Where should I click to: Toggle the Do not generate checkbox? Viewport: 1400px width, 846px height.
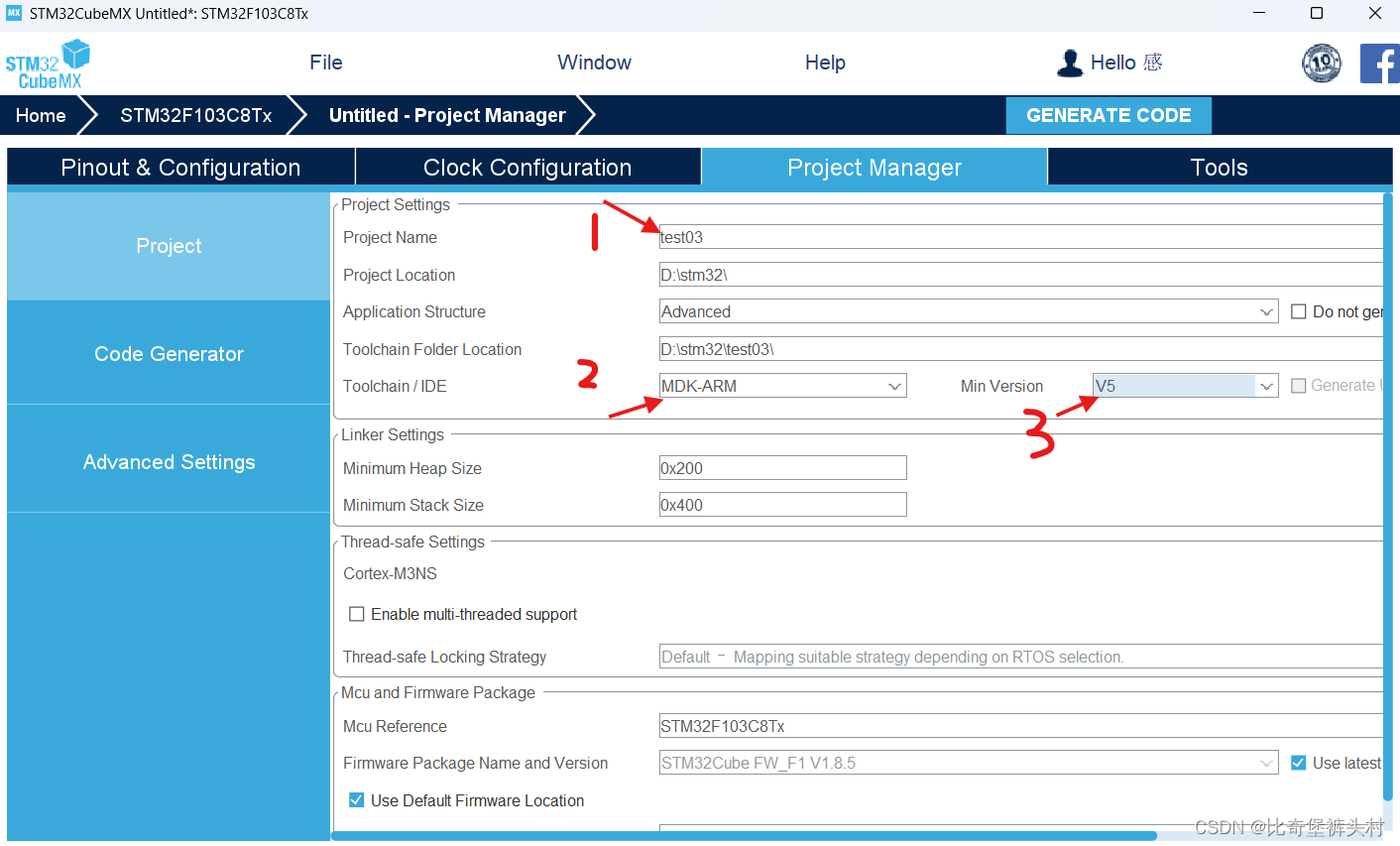point(1299,311)
